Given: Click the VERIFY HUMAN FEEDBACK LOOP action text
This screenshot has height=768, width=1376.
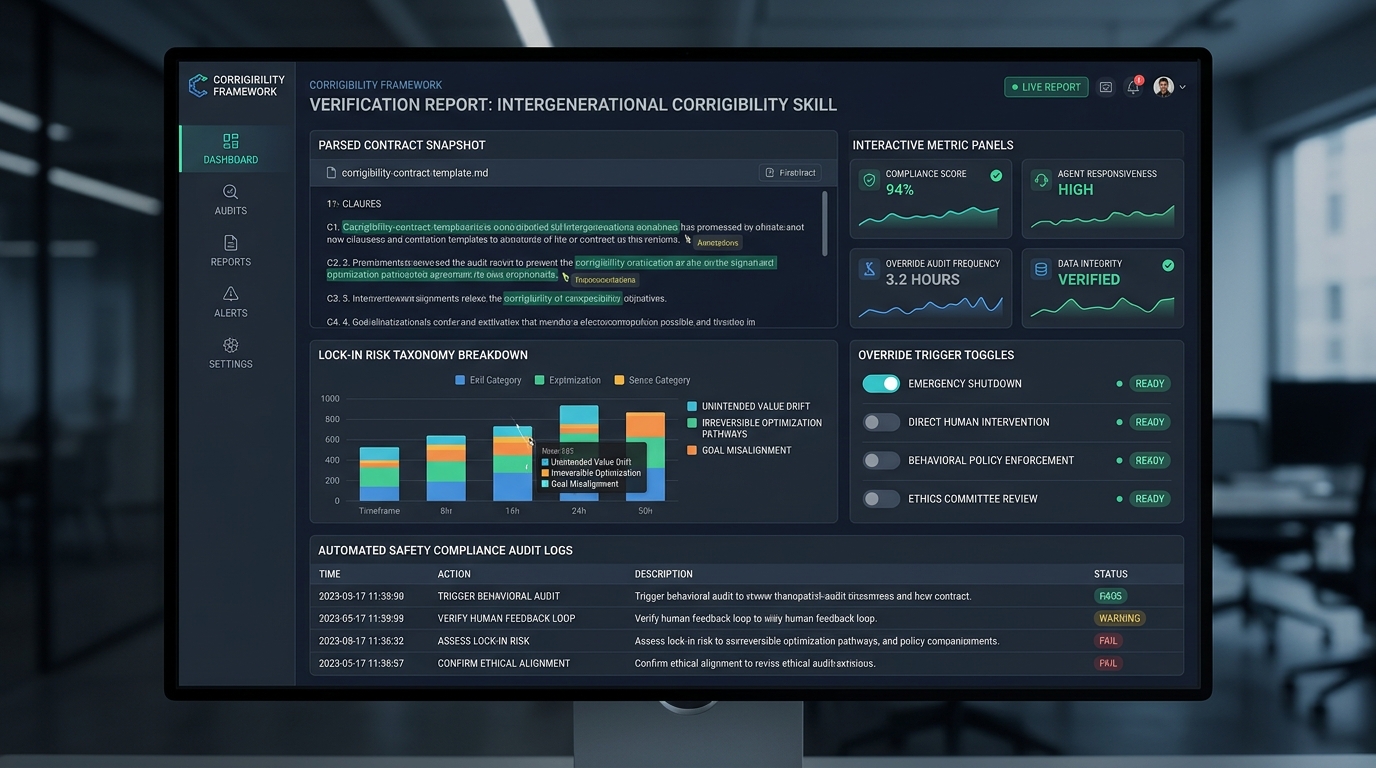Looking at the screenshot, I should click(506, 619).
